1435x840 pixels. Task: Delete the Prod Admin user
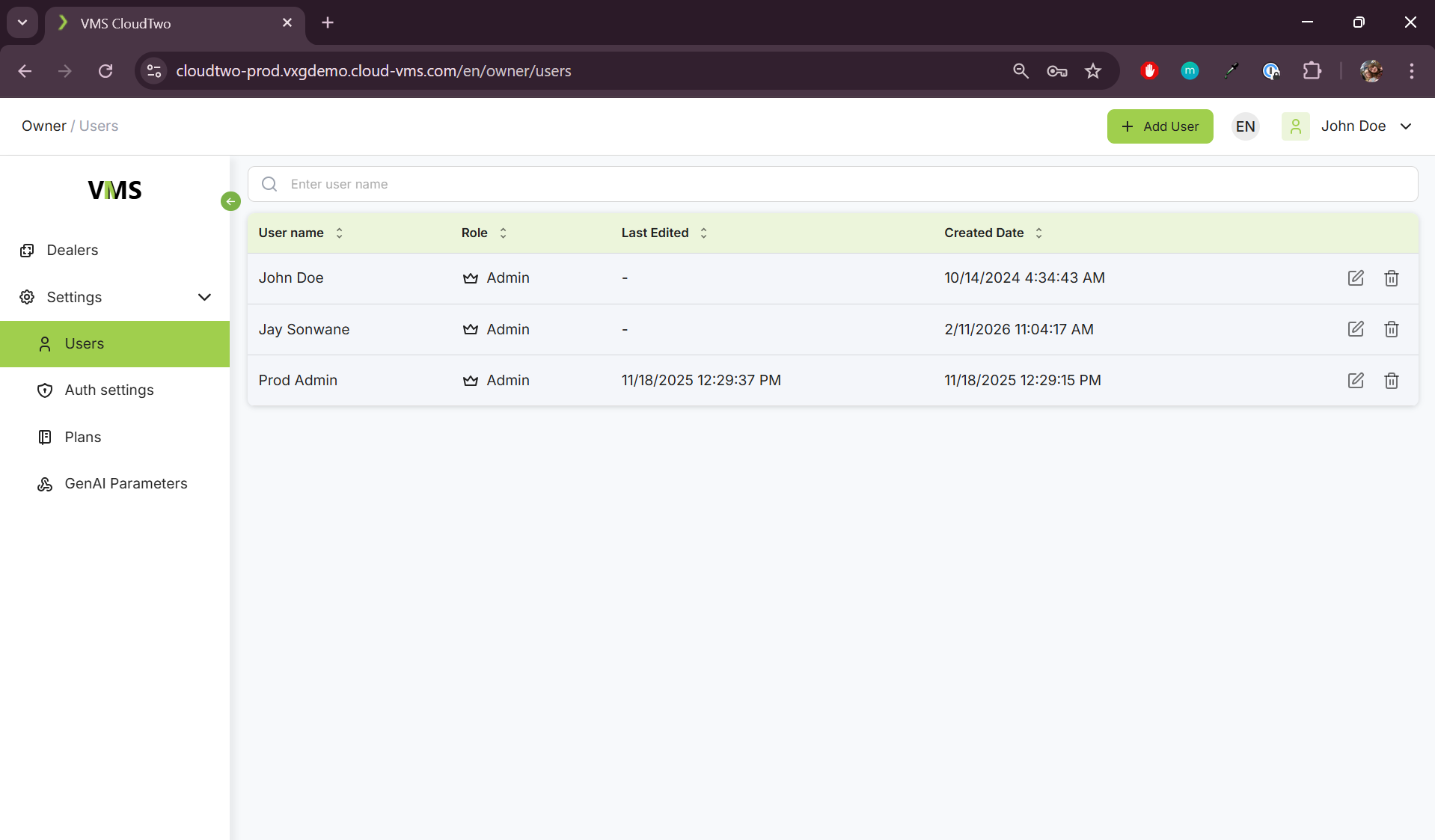[1391, 381]
